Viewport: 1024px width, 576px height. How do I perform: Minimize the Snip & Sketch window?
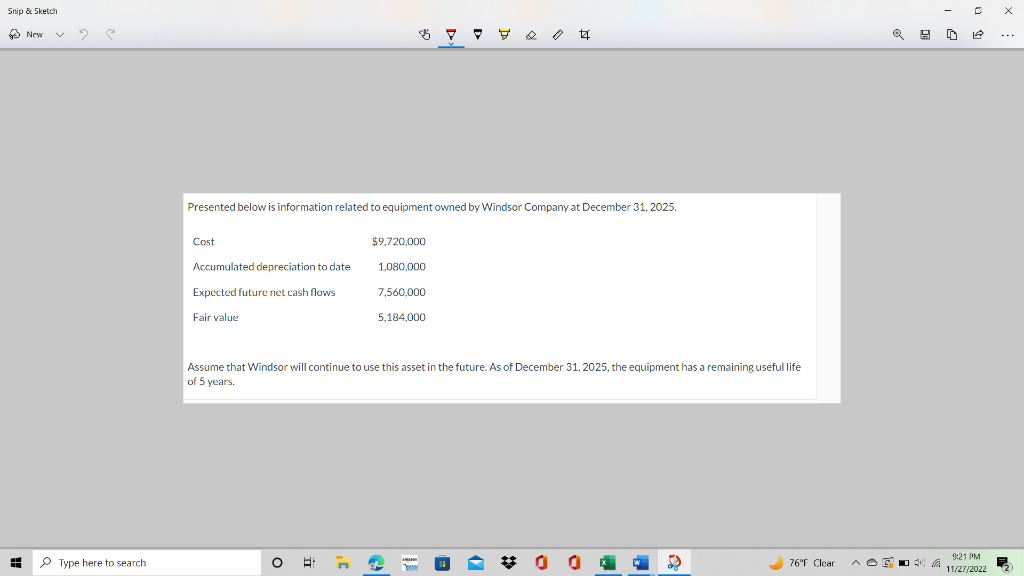(948, 10)
